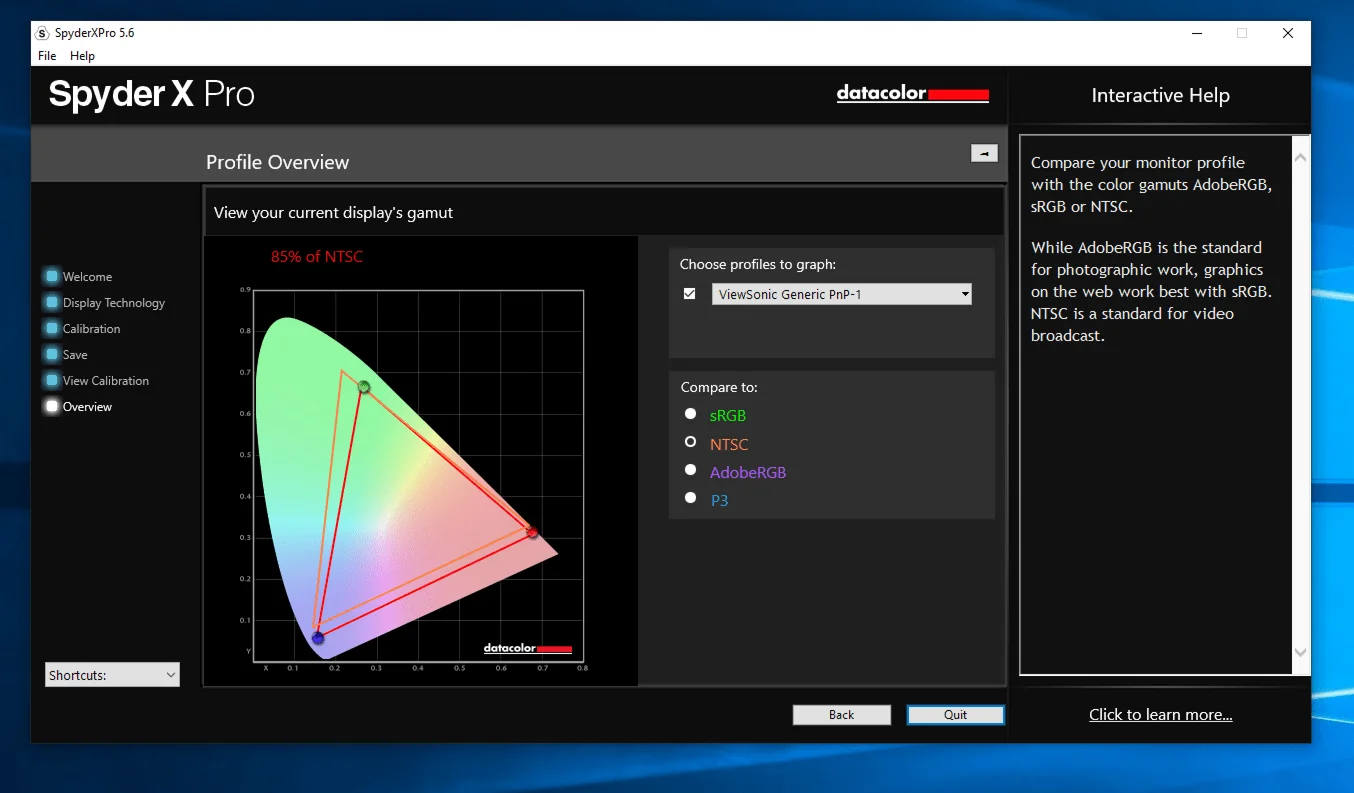Image resolution: width=1354 pixels, height=793 pixels.
Task: Open the Shortcuts dropdown
Action: pos(112,675)
